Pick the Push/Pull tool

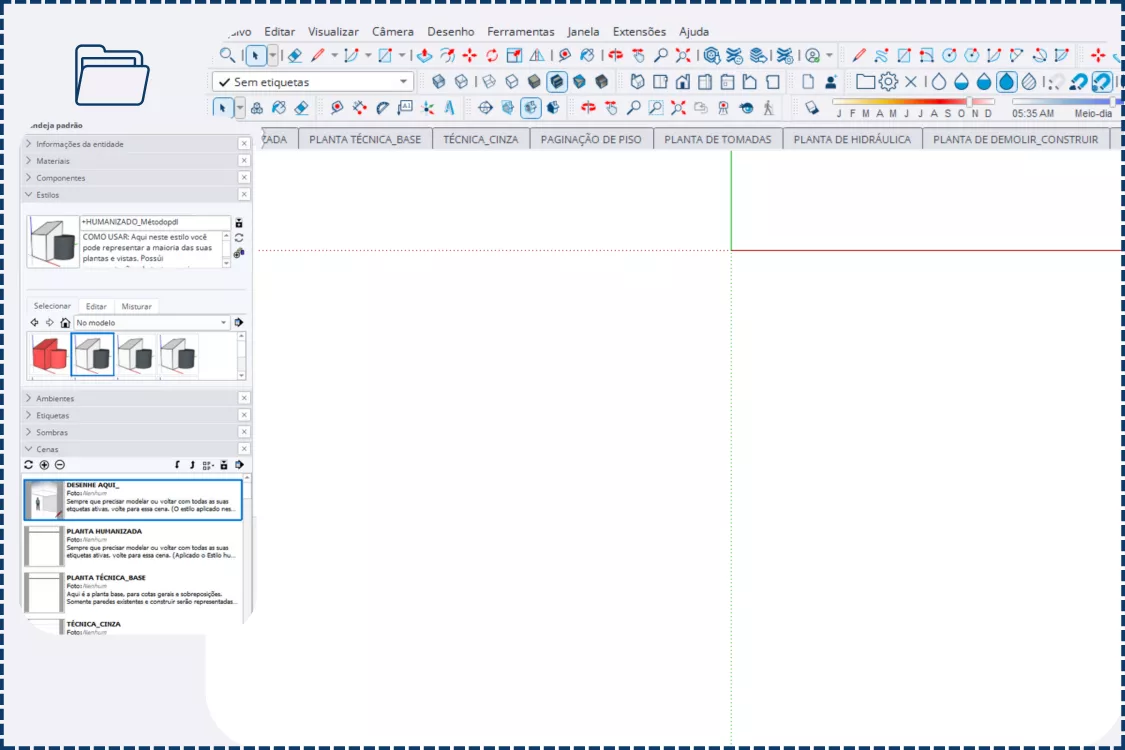point(425,56)
